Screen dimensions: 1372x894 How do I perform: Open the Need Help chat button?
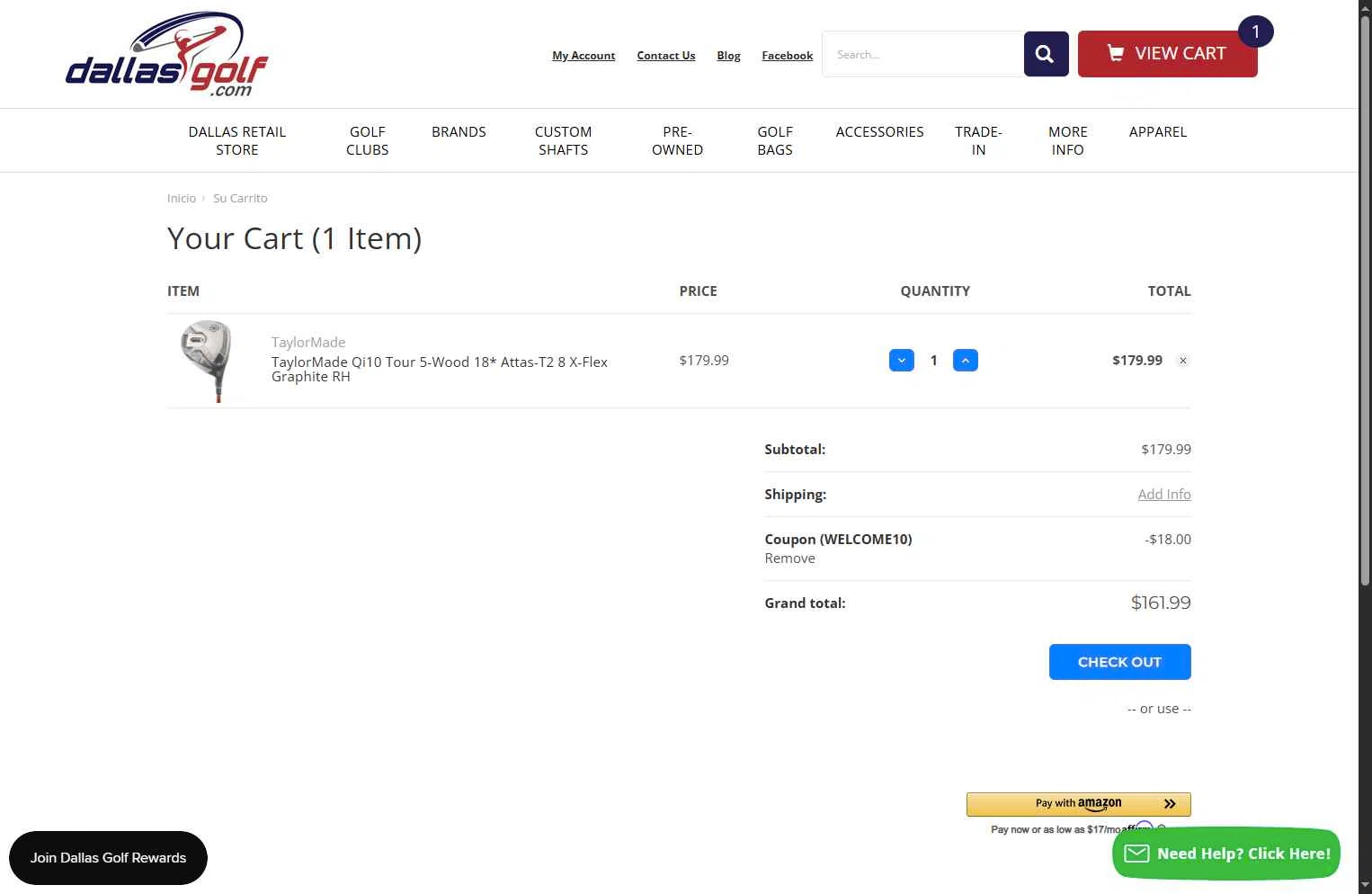coord(1226,854)
